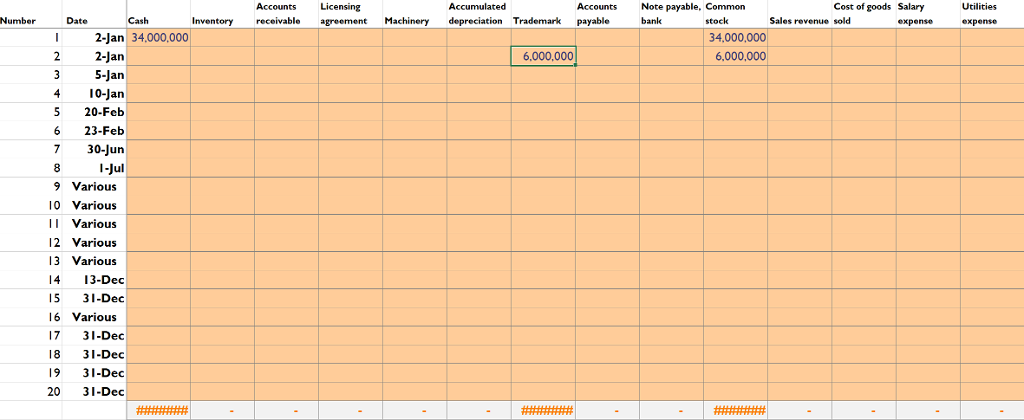Click the 31-Dec date in row 17
1024x420 pixels.
pos(95,336)
